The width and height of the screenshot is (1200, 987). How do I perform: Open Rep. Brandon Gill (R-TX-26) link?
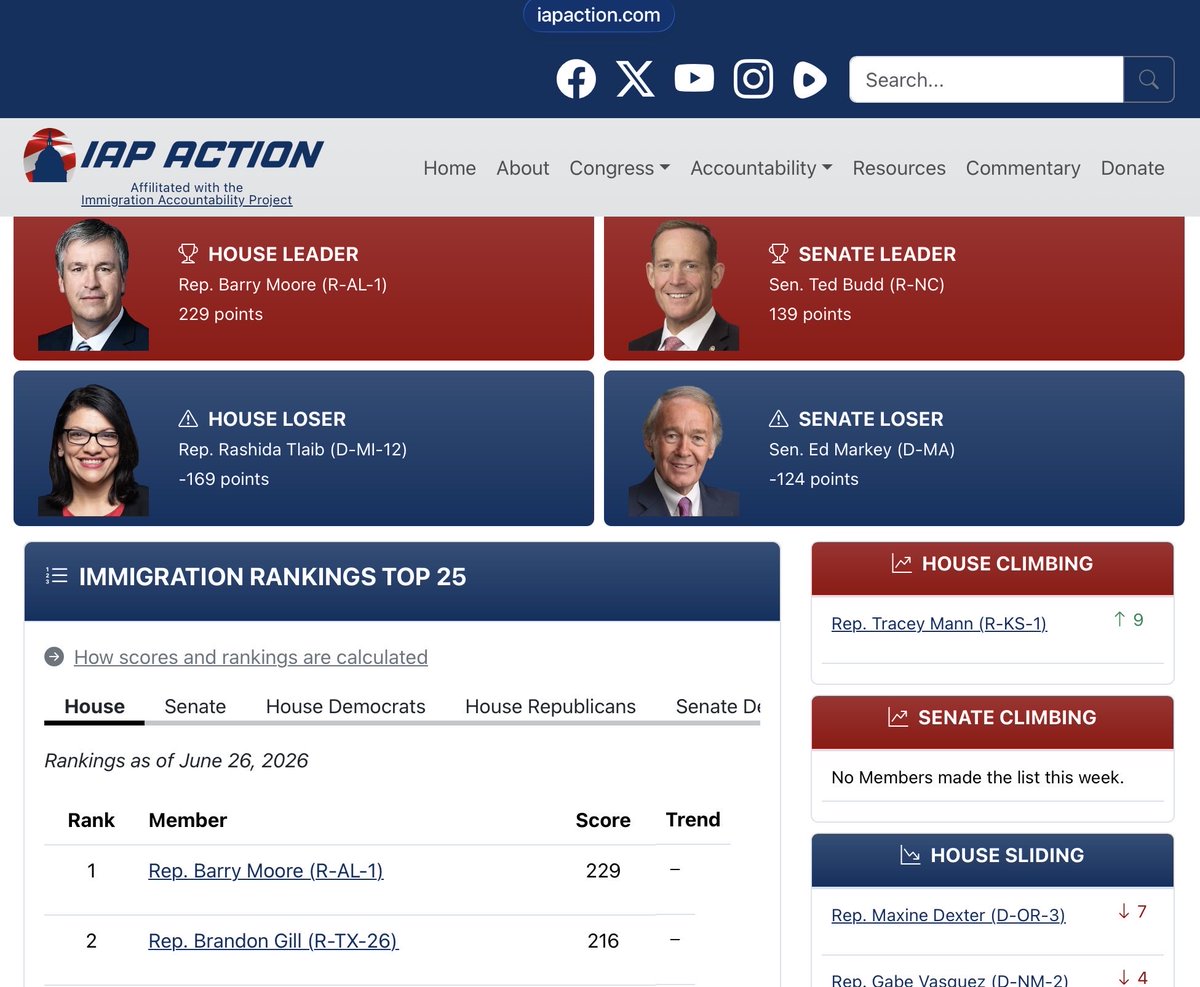(273, 941)
